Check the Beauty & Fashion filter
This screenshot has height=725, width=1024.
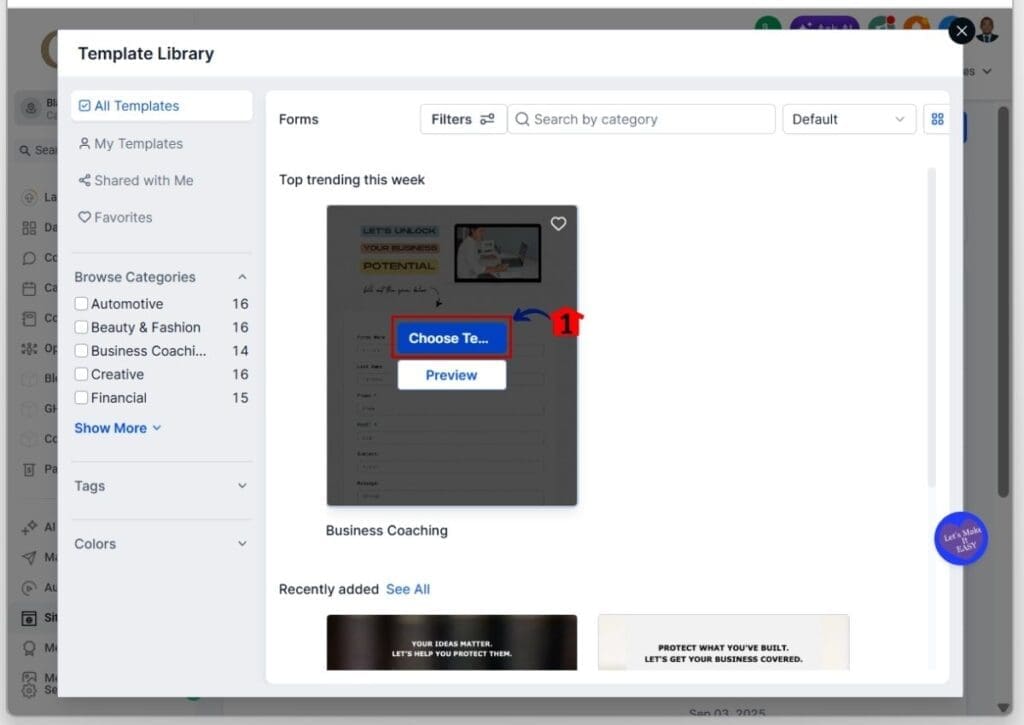coord(81,327)
